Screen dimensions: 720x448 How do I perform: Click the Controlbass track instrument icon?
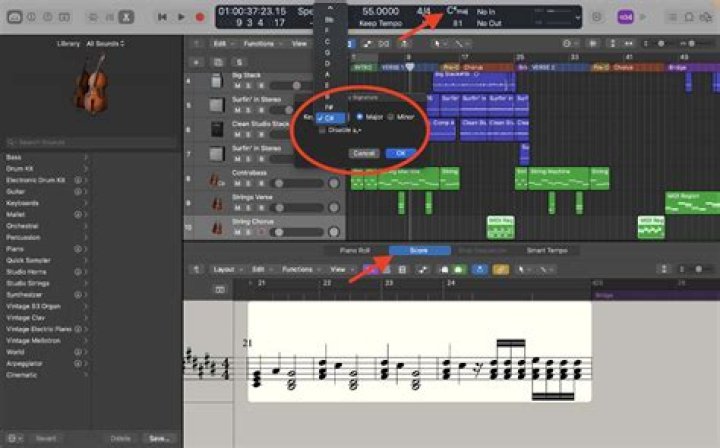(x=217, y=179)
